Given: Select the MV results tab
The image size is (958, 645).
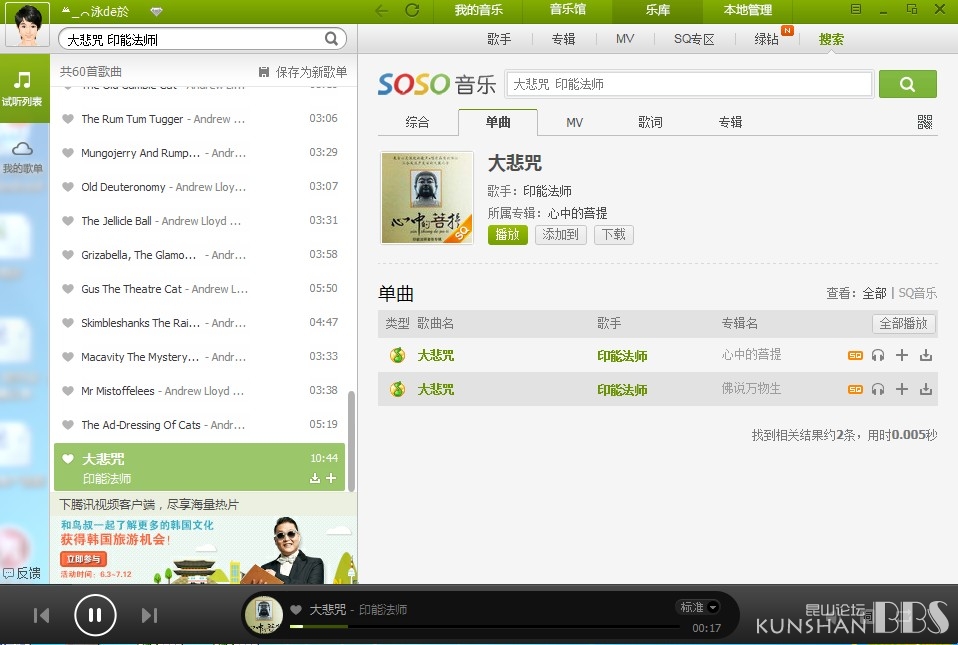Looking at the screenshot, I should click(574, 122).
